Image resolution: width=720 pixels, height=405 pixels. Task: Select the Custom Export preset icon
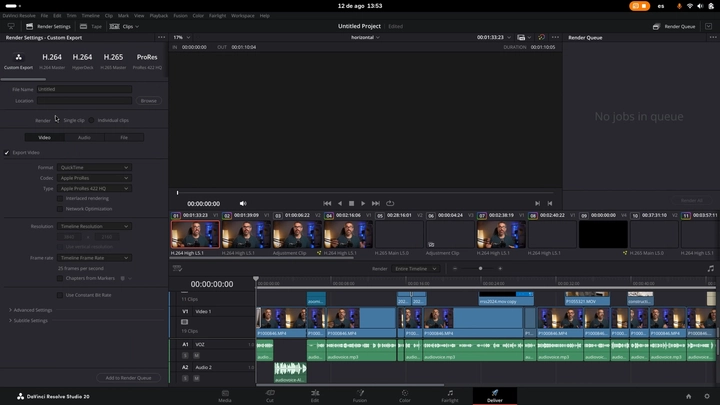[18, 61]
